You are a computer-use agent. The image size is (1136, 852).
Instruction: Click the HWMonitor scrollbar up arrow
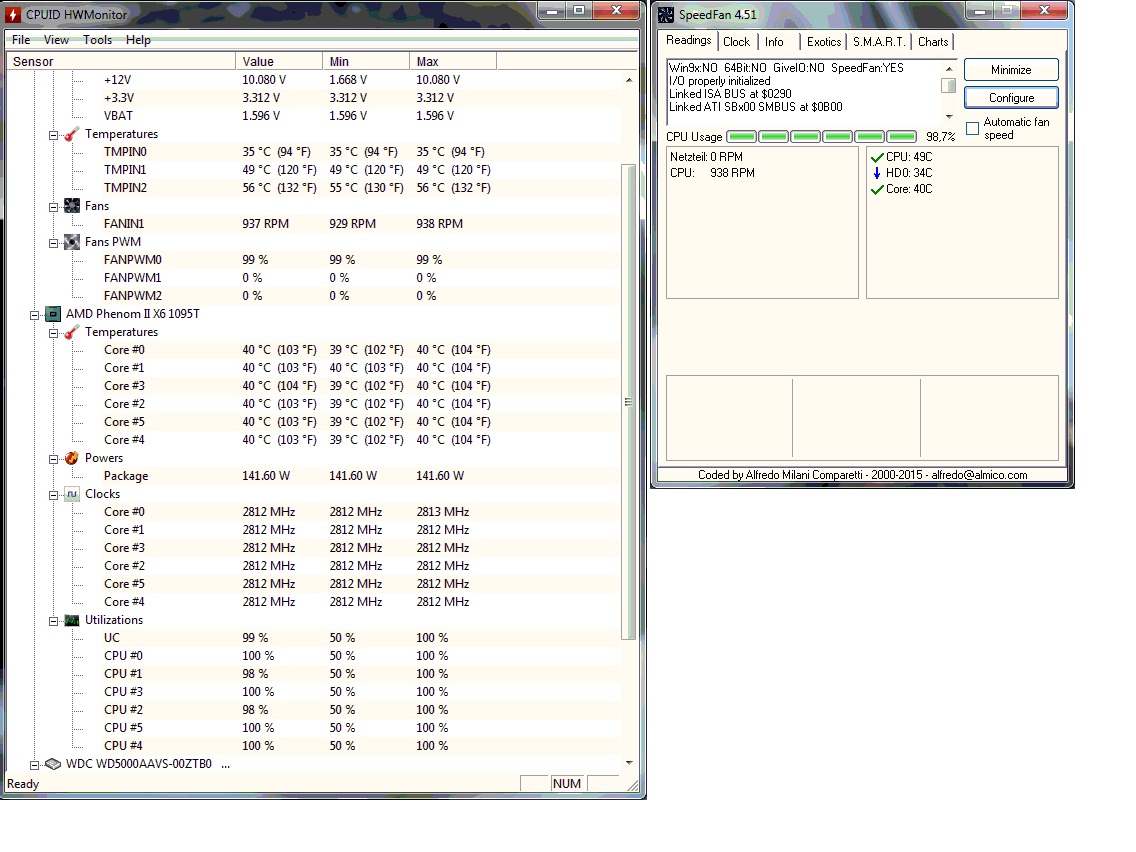628,80
